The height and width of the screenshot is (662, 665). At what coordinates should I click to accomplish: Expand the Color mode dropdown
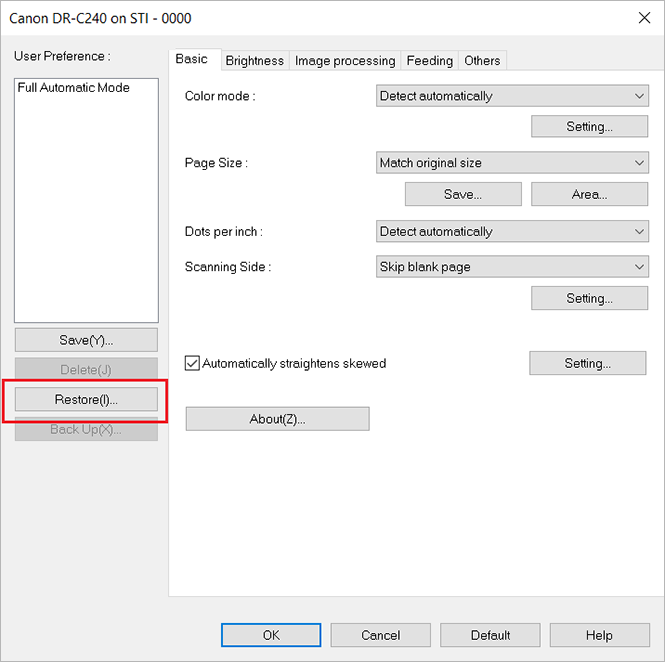(x=512, y=96)
